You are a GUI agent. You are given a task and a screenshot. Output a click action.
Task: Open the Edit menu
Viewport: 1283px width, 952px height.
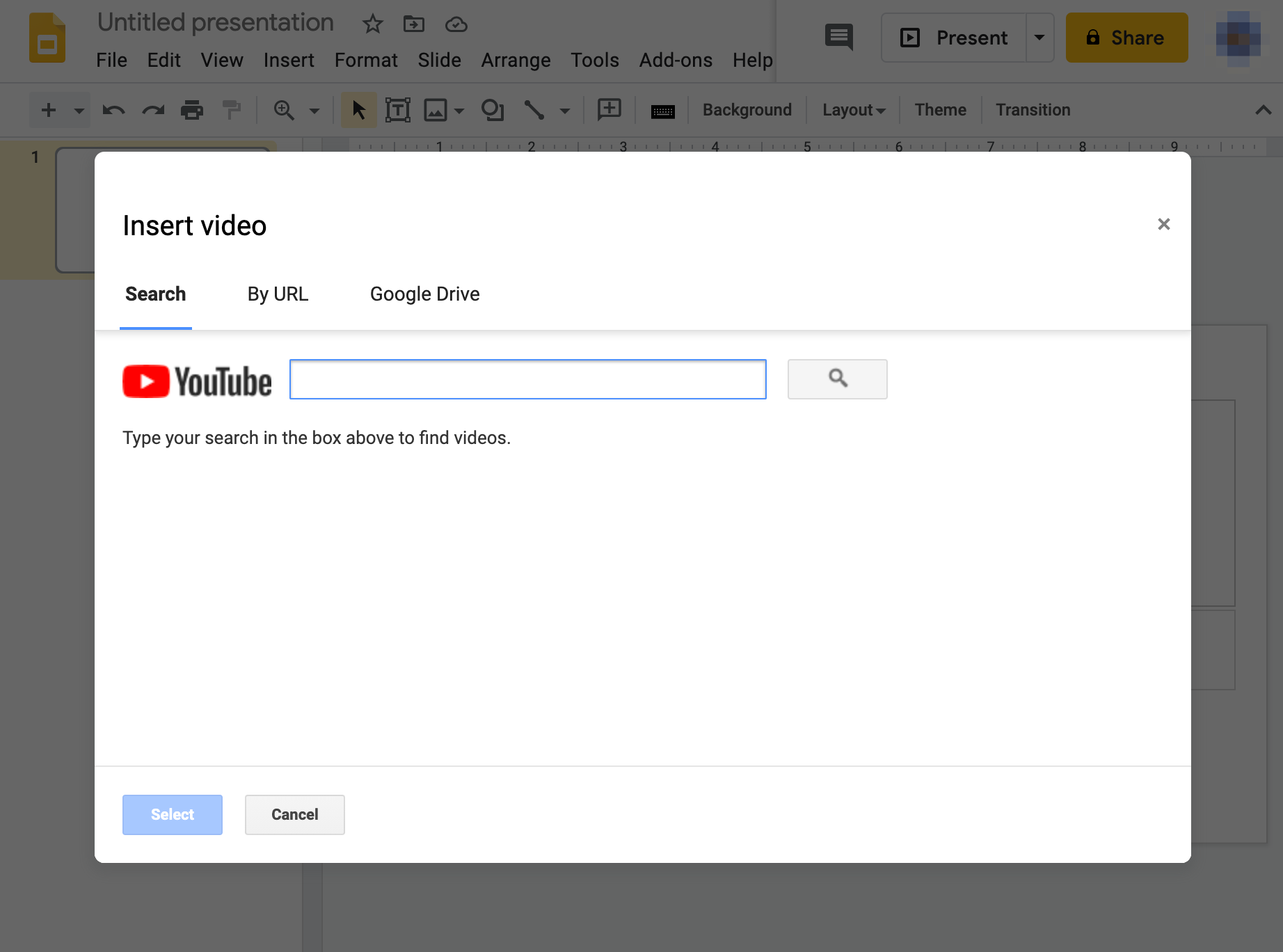coord(164,61)
